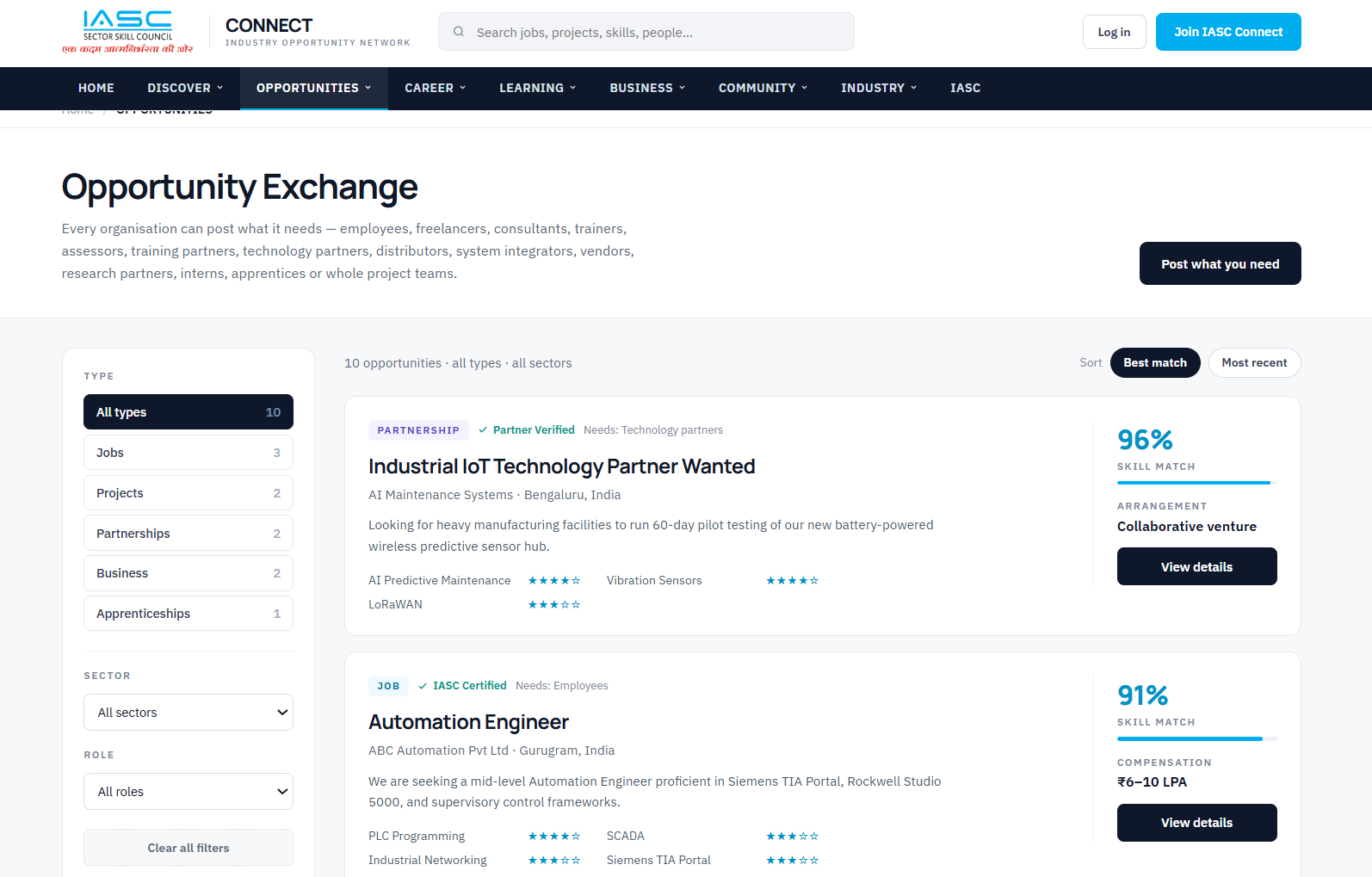The height and width of the screenshot is (877, 1372).
Task: Go to the Home nav item
Action: (96, 88)
